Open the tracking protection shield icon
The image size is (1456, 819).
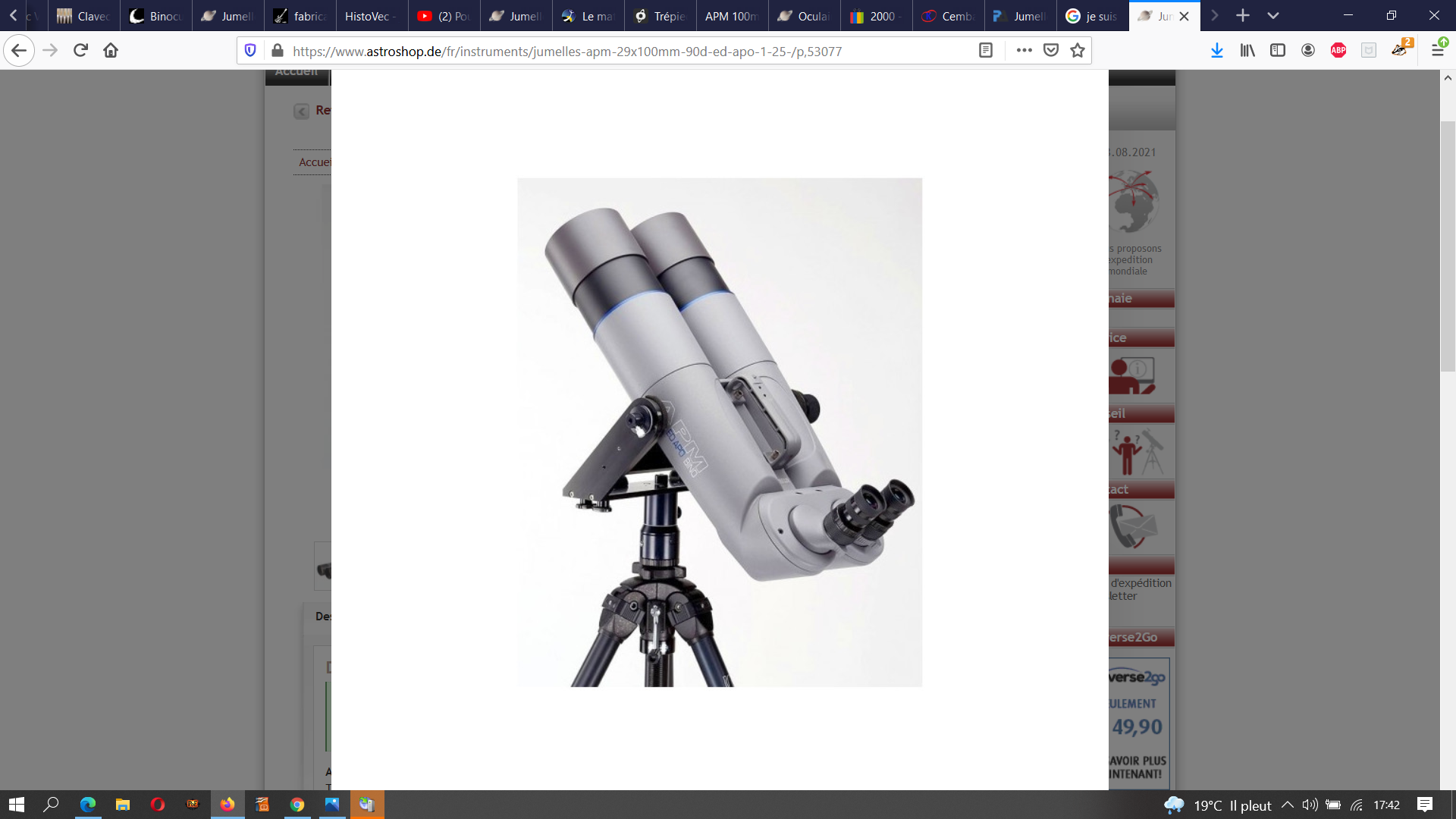[x=250, y=51]
